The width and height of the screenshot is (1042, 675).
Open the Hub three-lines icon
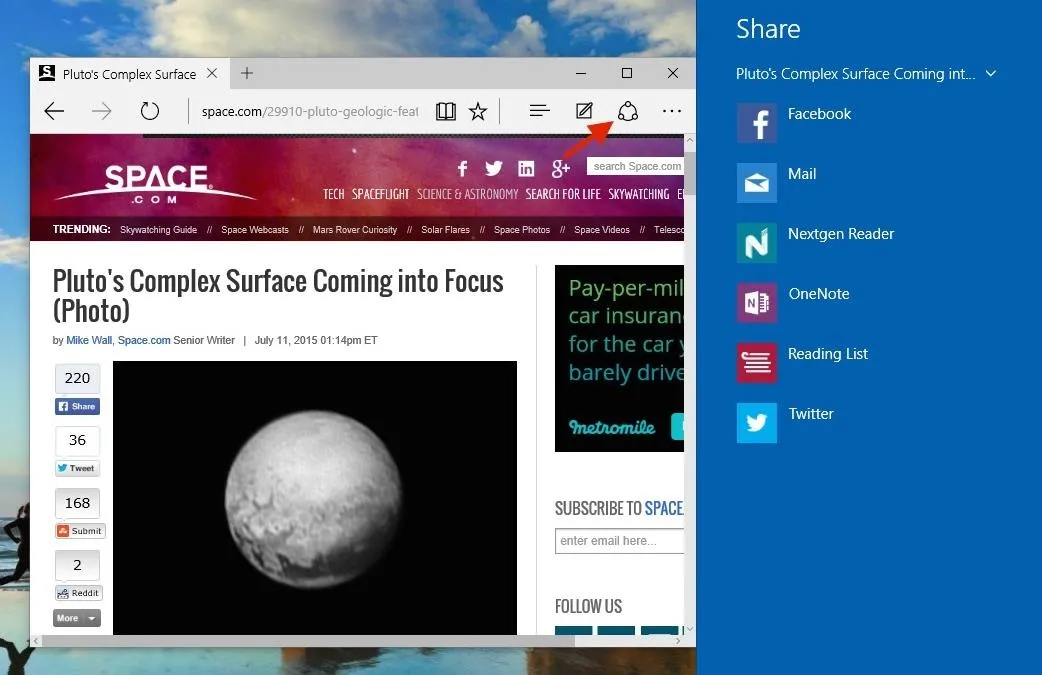540,110
